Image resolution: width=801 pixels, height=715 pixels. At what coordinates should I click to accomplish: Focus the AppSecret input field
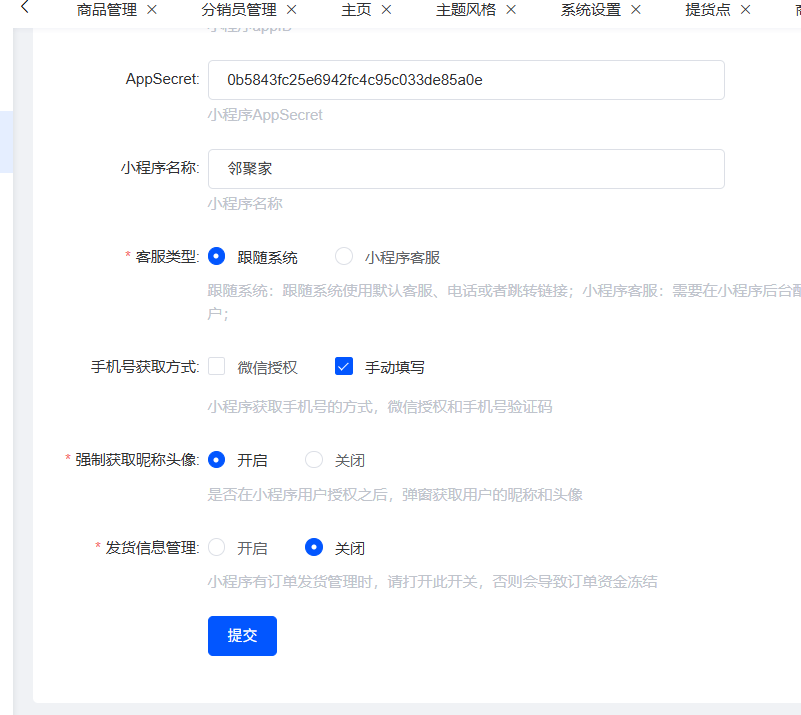(x=466, y=80)
